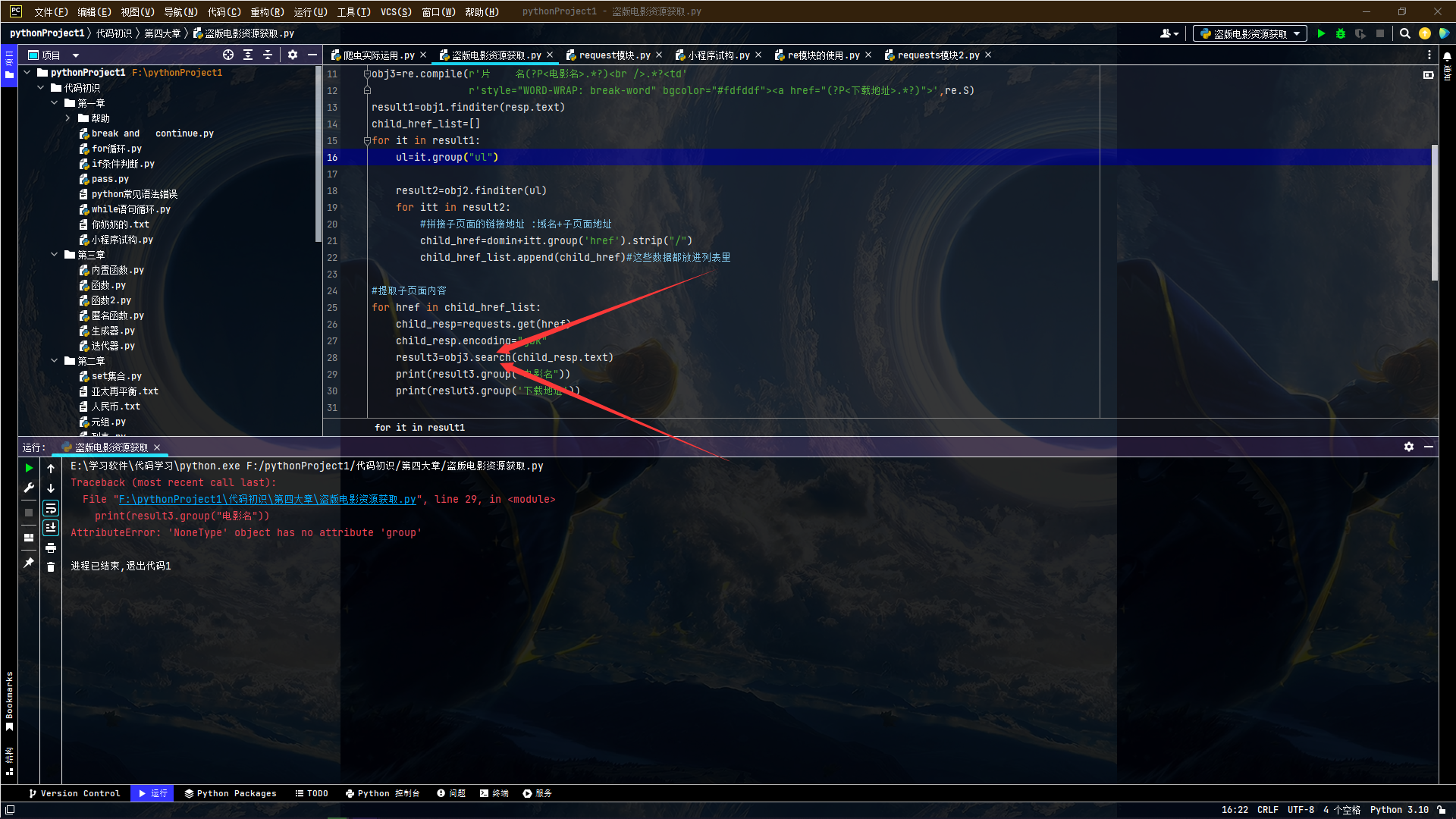Click the top toolbar Stop square icon
The height and width of the screenshot is (819, 1456).
click(x=1380, y=33)
